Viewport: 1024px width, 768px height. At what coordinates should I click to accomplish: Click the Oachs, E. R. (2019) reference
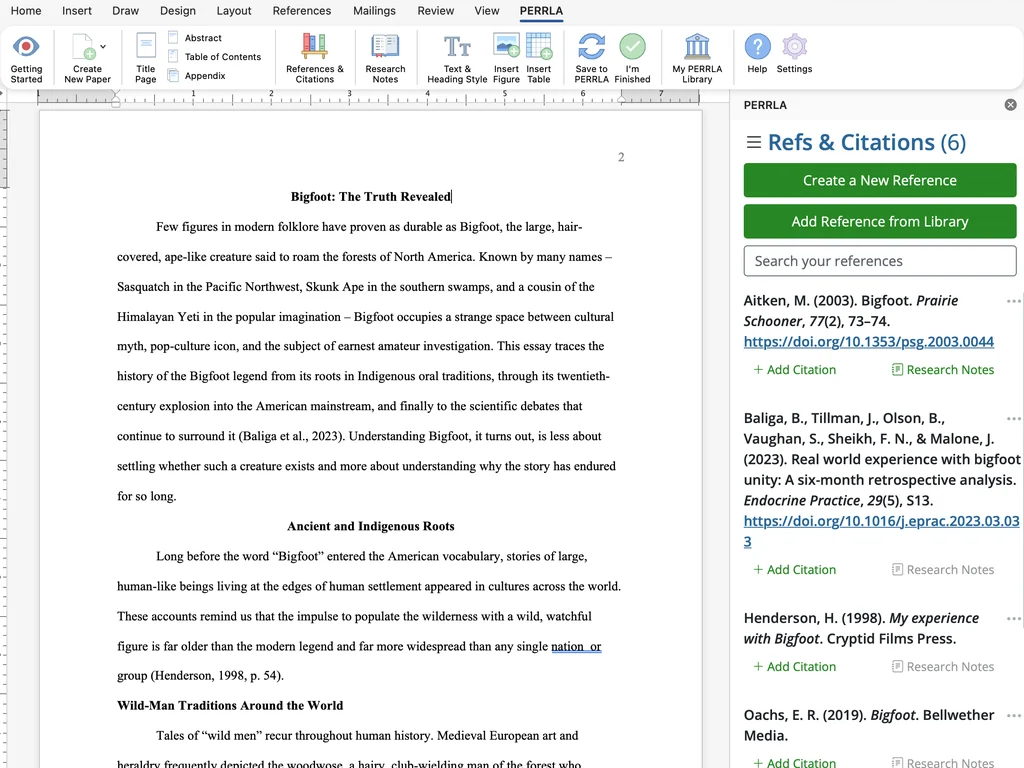point(869,725)
